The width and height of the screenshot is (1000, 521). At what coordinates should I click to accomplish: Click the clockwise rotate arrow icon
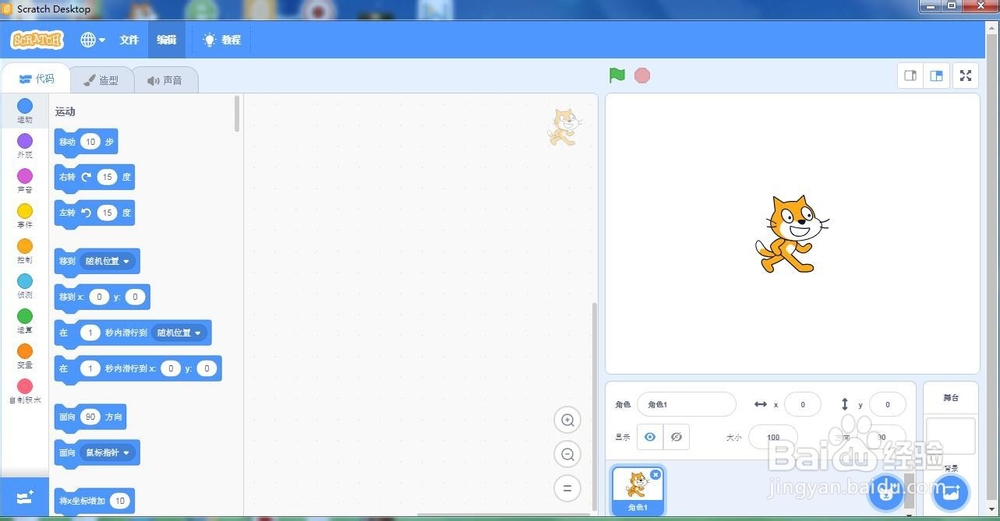click(x=86, y=177)
